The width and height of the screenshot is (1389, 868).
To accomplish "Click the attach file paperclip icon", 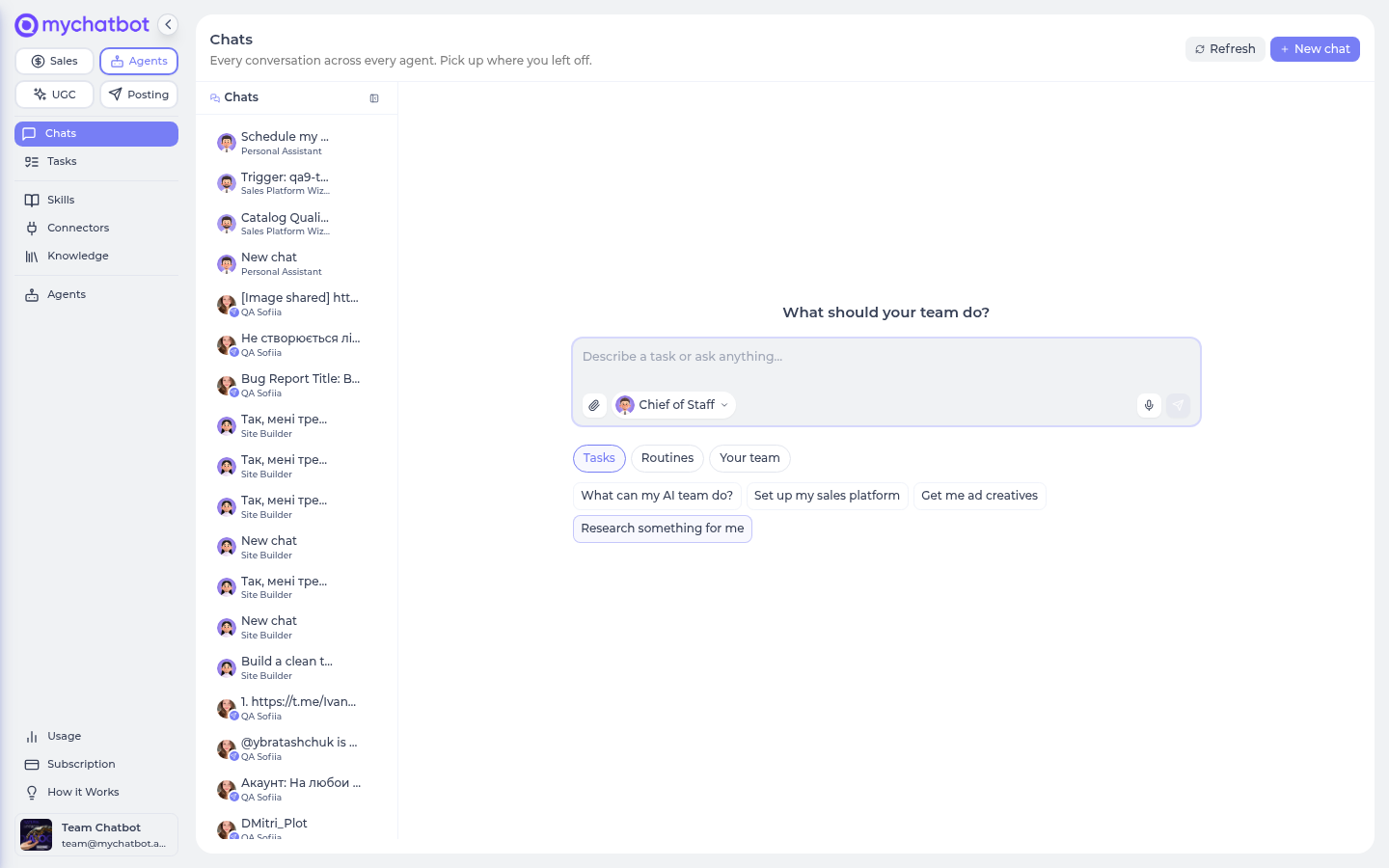I will tap(594, 405).
